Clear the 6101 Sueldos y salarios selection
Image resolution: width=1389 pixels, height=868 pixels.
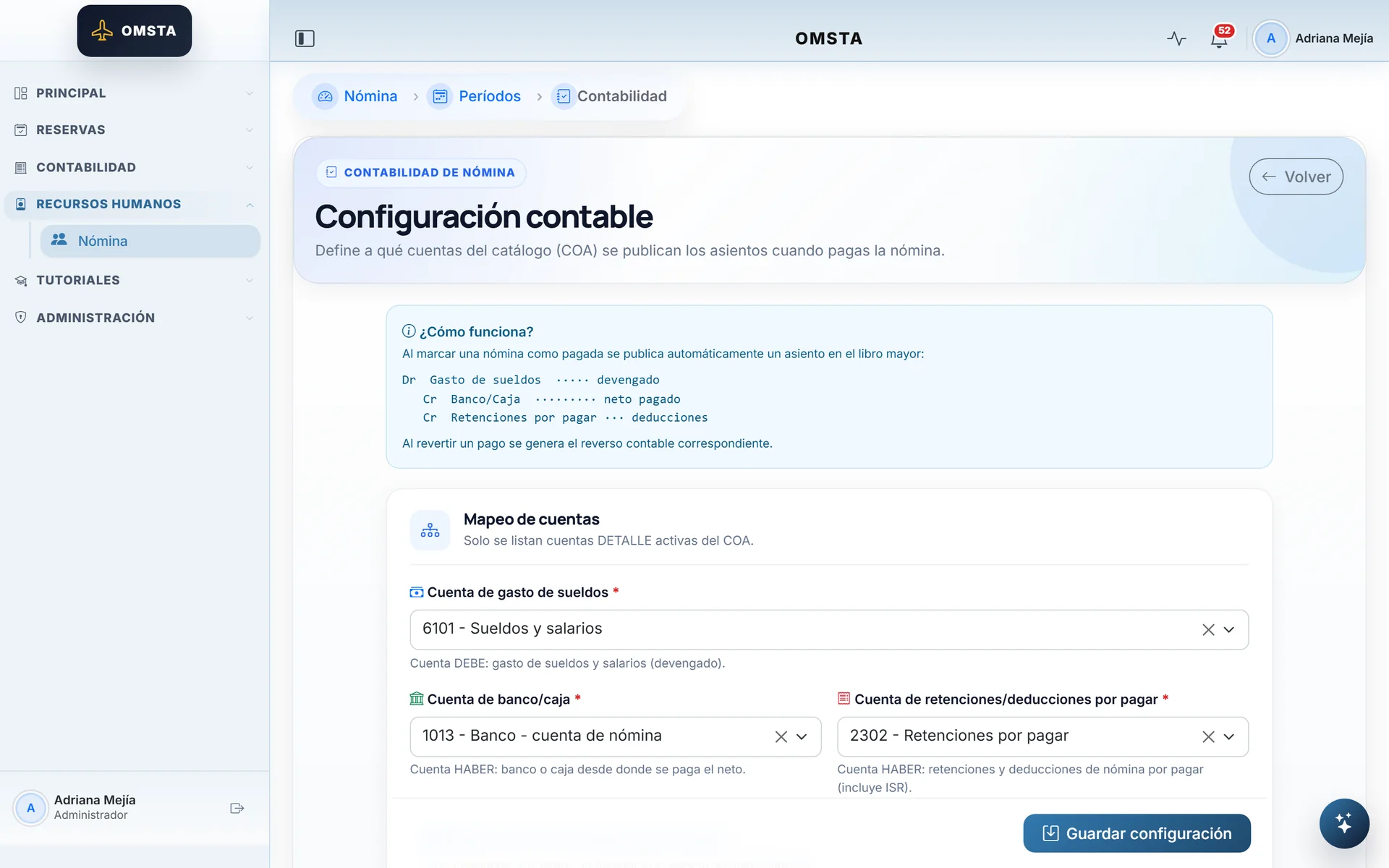coord(1207,630)
